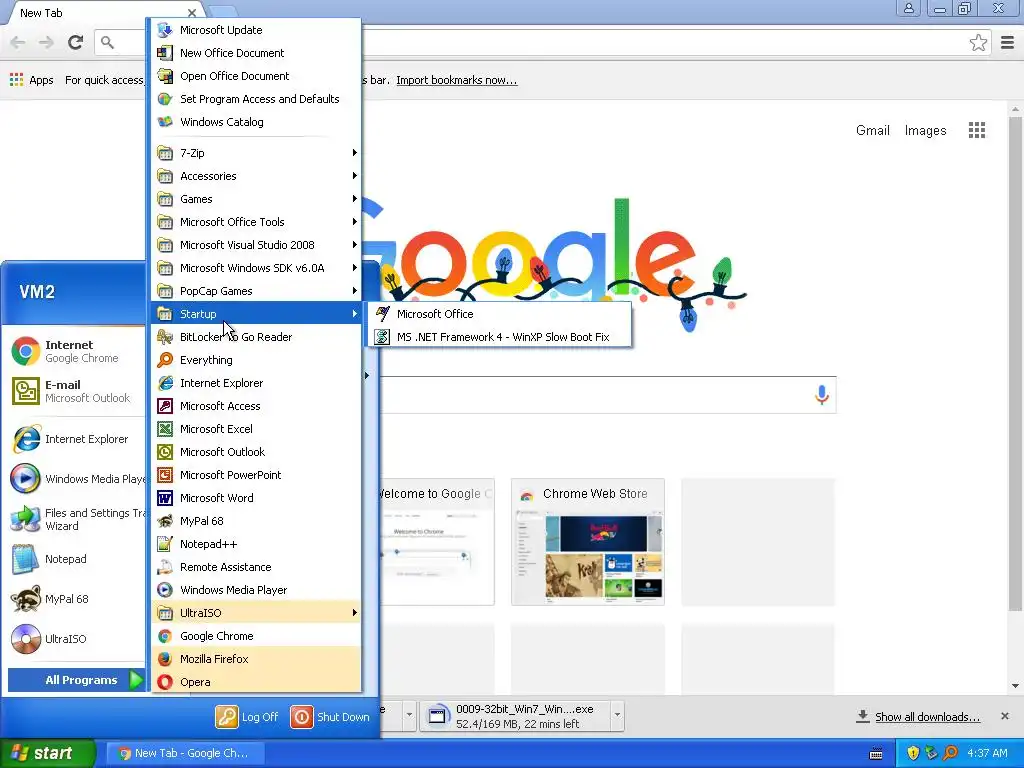Click Chrome page vertical scrollbar

(1015, 364)
